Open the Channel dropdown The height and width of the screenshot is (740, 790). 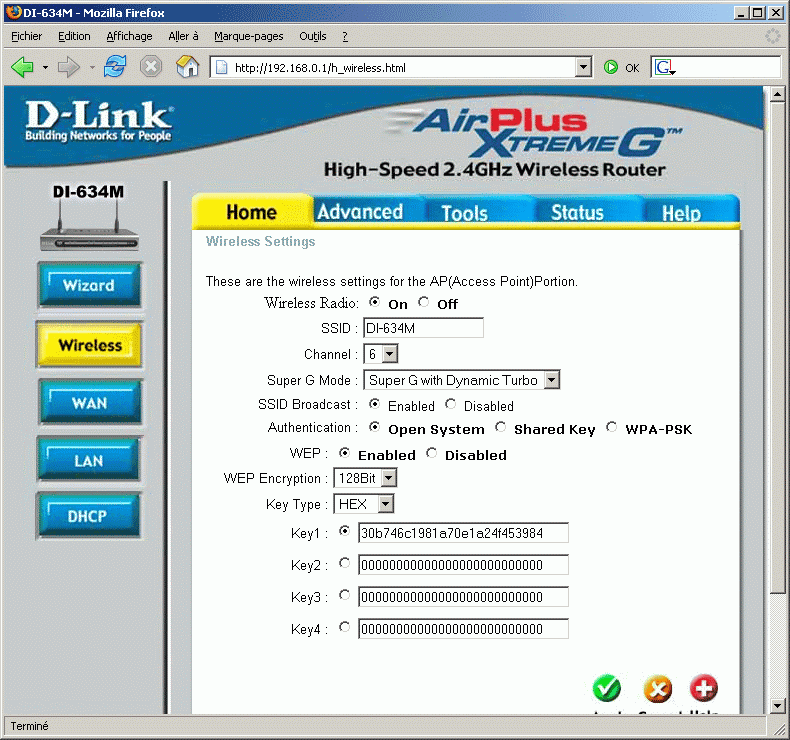(389, 354)
